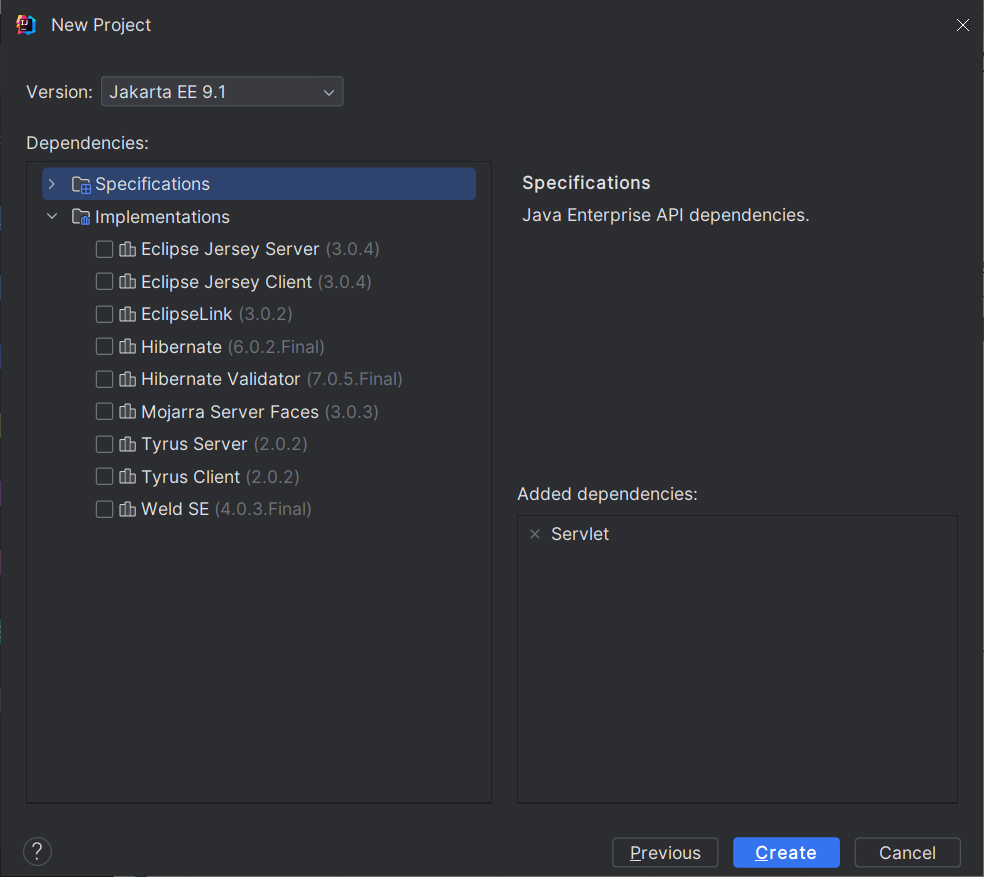Image resolution: width=984 pixels, height=877 pixels.
Task: Click the Implementations folder icon
Action: pyautogui.click(x=81, y=217)
